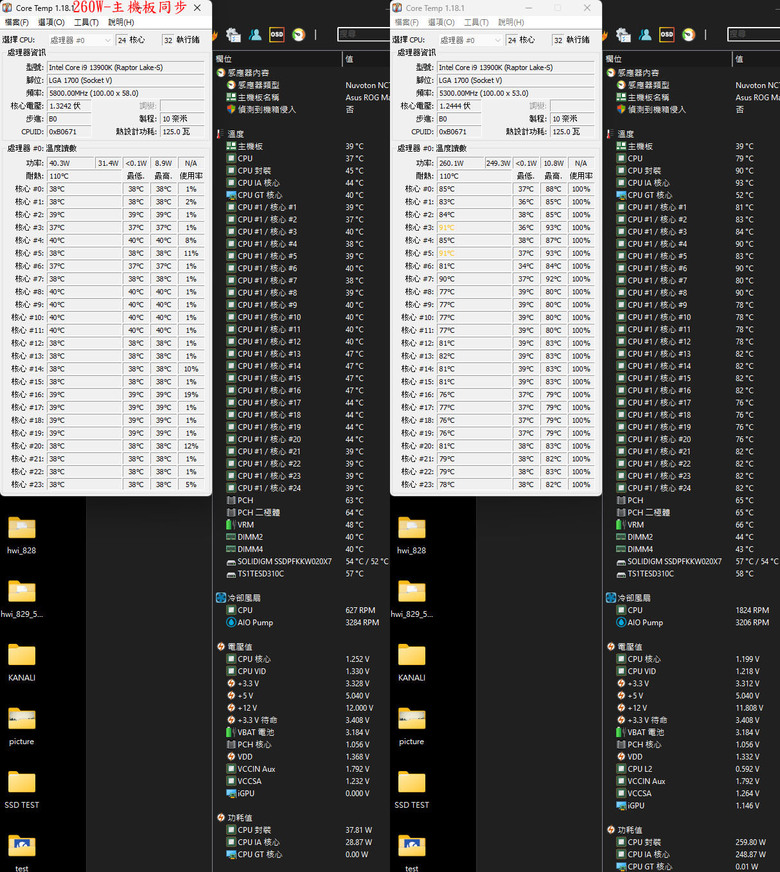Click the 1.2444 伏 core voltage value
Screen dimensions: 780x872
(459, 106)
